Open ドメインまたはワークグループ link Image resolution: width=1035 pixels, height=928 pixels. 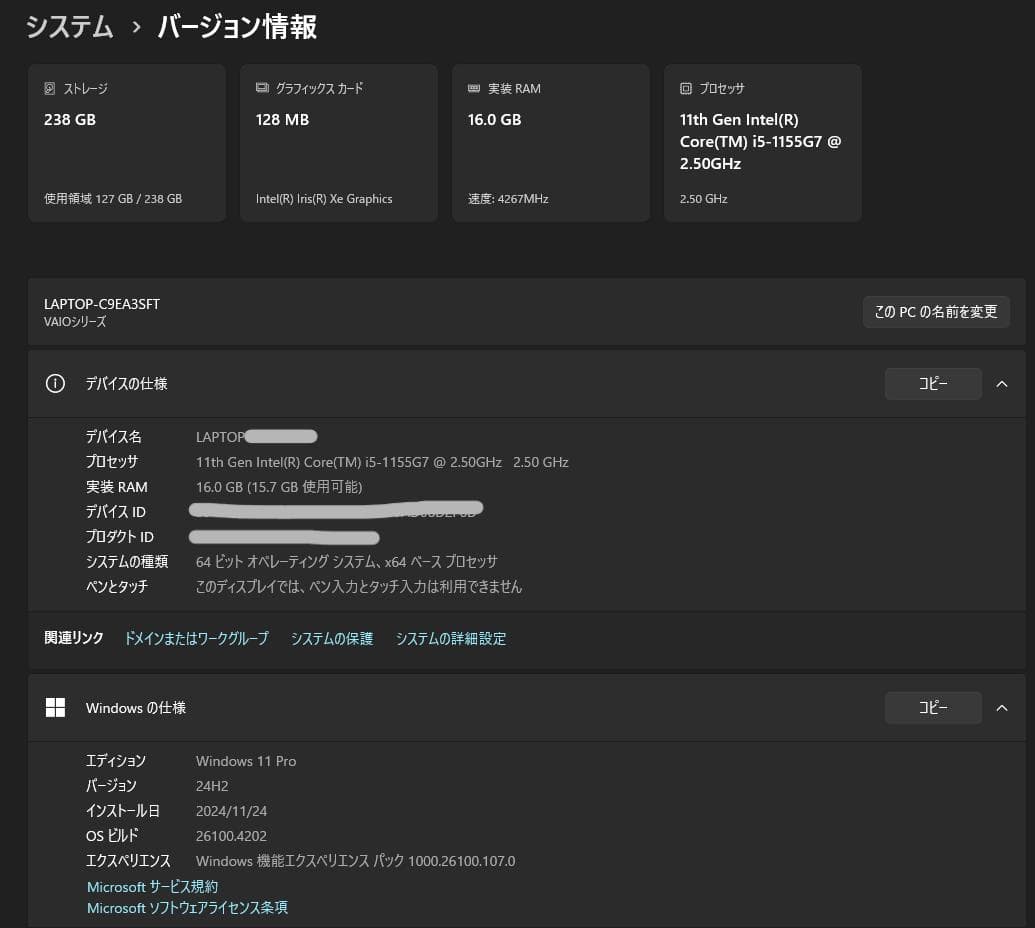[197, 638]
